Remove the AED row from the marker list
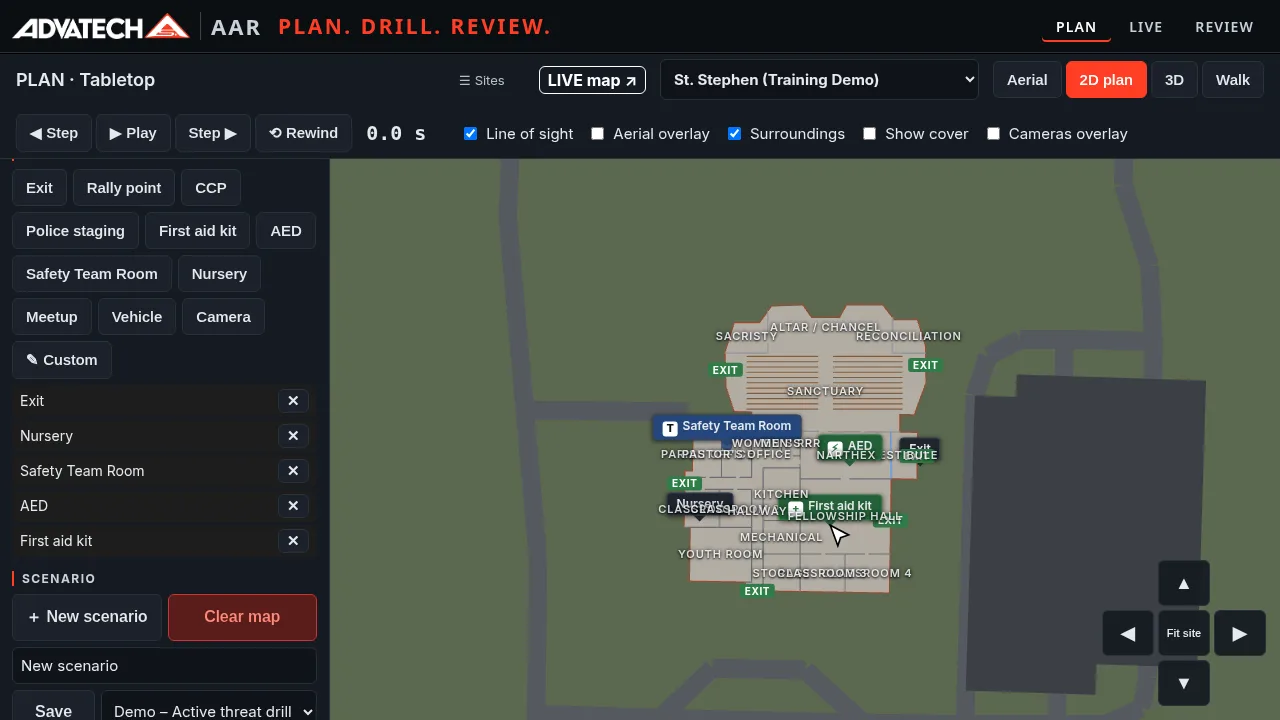This screenshot has height=720, width=1280. pyautogui.click(x=293, y=506)
